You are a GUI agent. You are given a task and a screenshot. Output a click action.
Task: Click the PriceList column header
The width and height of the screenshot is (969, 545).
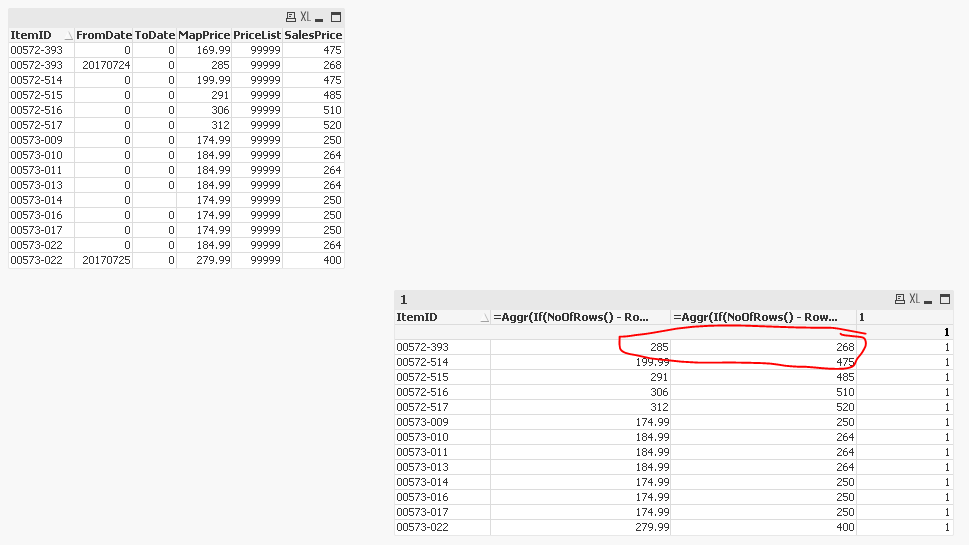(257, 35)
